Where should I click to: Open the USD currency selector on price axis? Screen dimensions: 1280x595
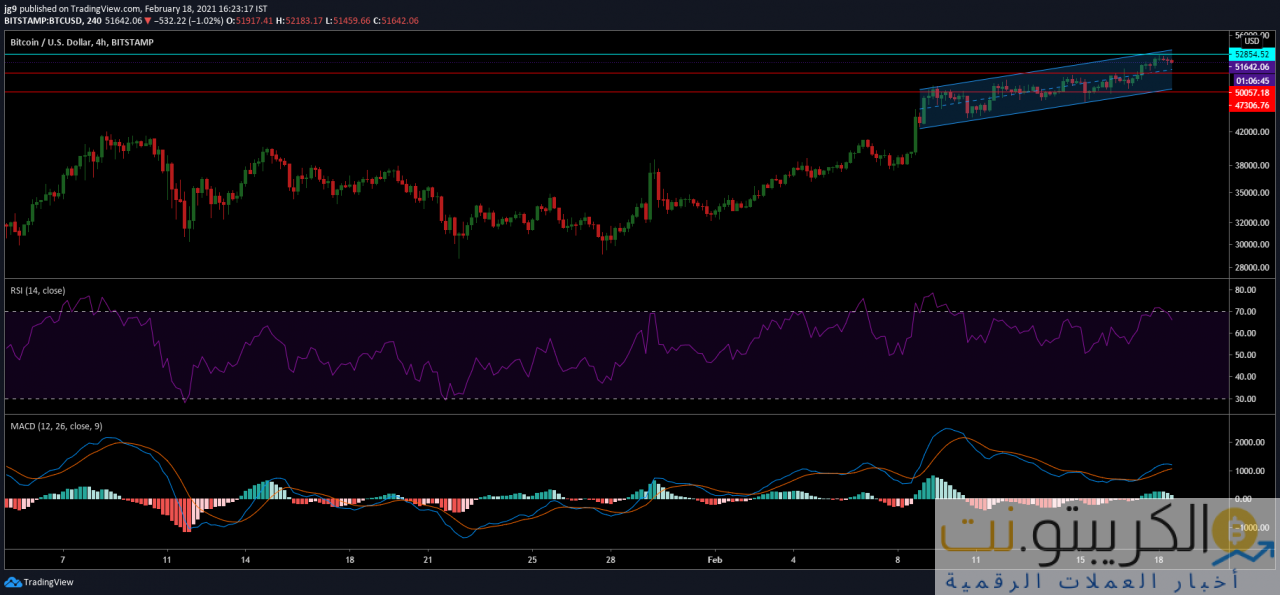pos(1251,41)
